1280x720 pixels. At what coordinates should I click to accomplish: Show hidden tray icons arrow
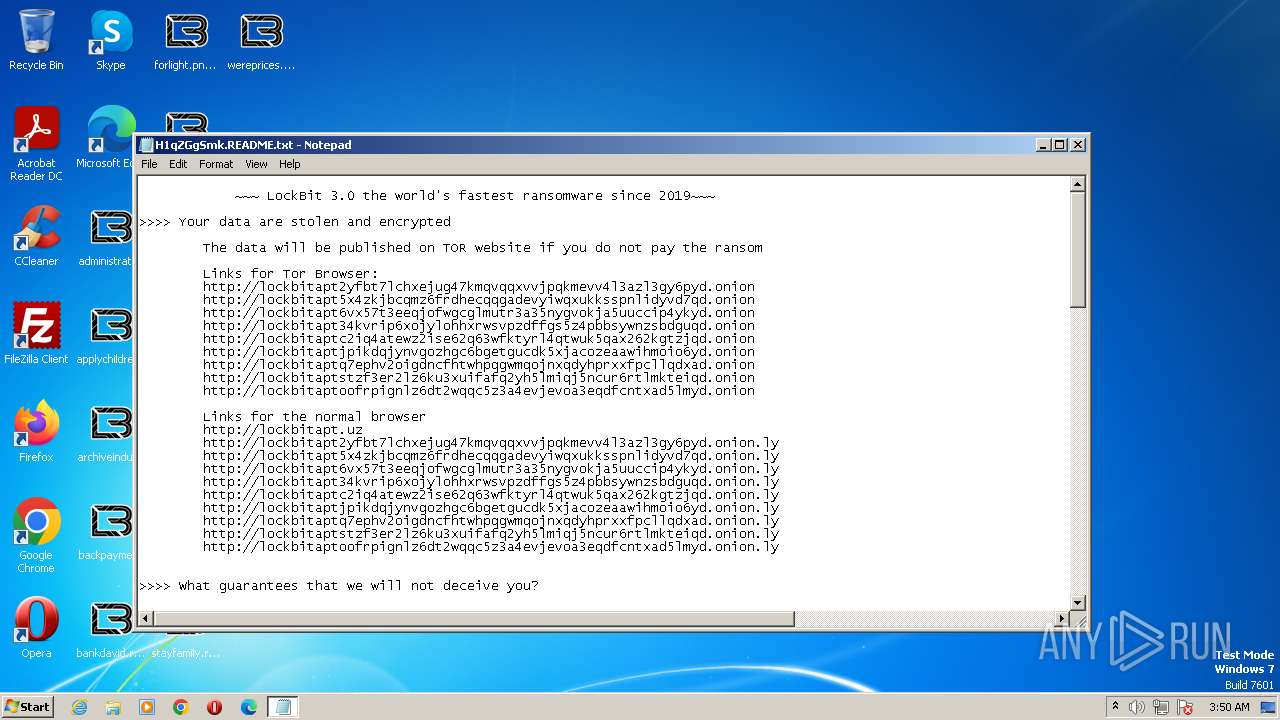[x=1115, y=707]
